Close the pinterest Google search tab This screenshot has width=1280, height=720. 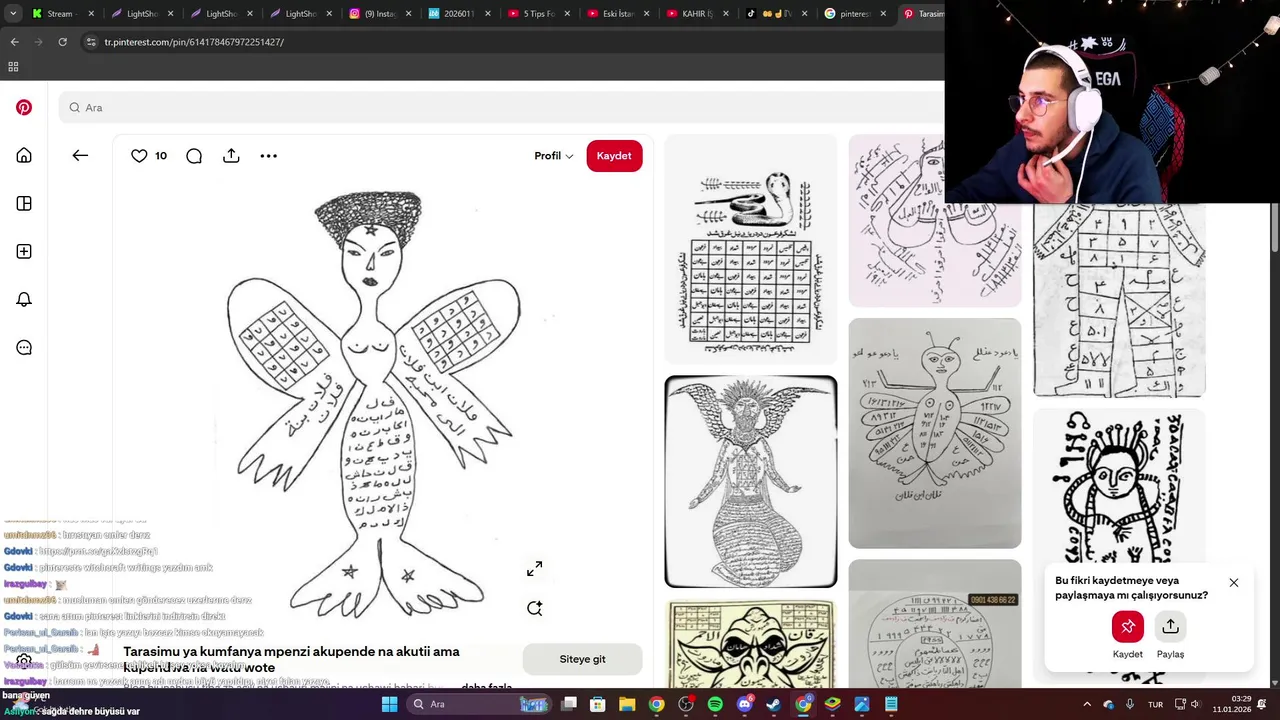[x=883, y=14]
